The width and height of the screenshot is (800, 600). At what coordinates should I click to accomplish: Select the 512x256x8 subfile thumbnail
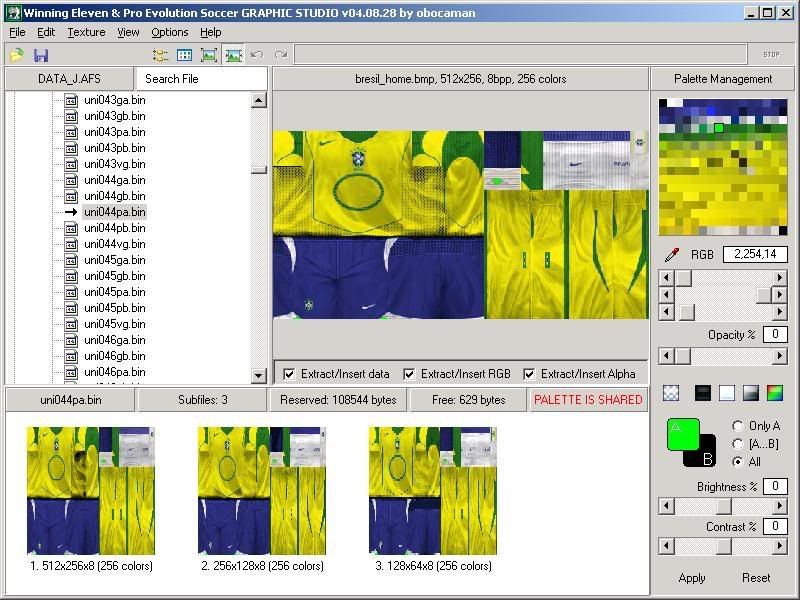pyautogui.click(x=91, y=491)
